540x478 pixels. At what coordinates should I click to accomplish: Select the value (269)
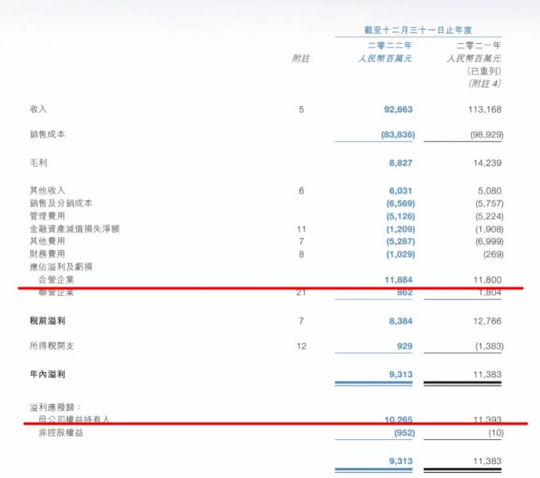point(493,254)
